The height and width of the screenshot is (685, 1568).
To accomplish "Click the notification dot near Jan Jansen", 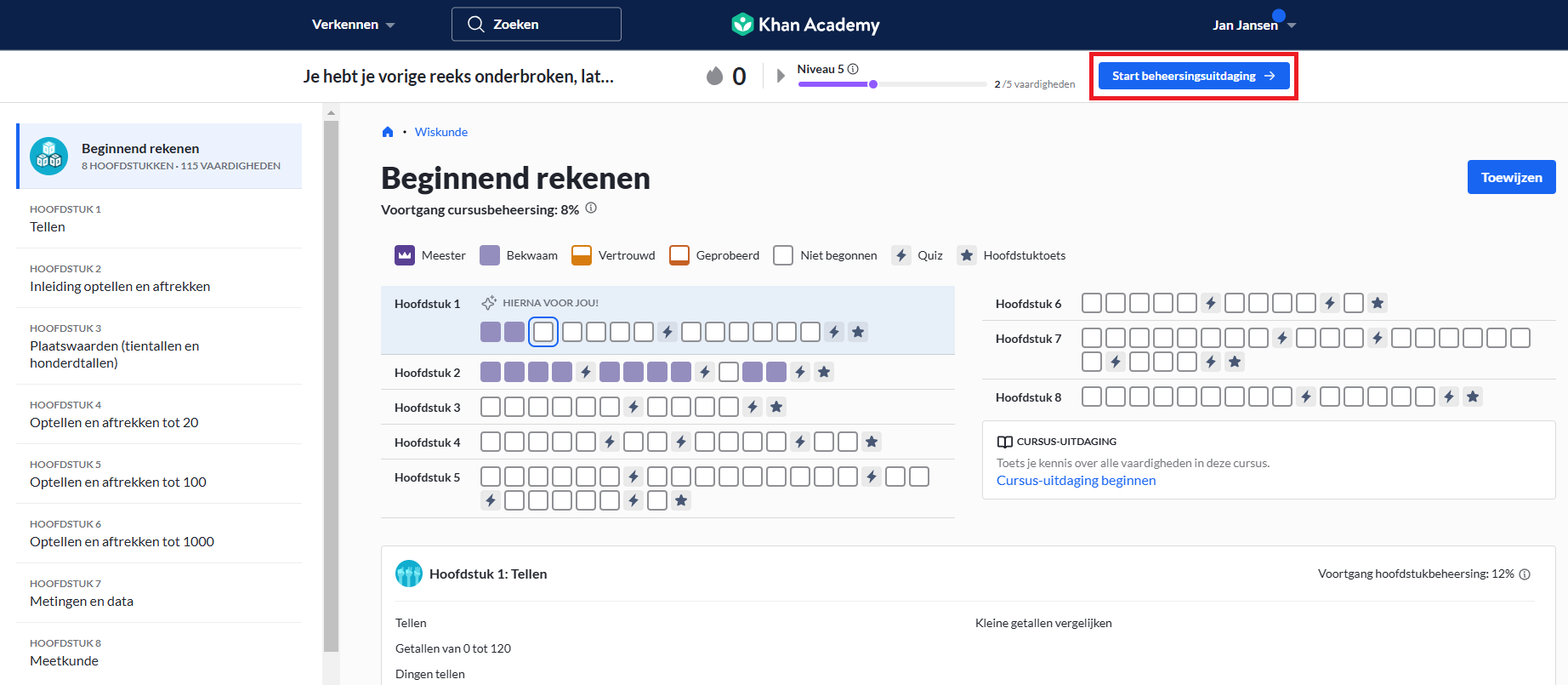I will 1279,15.
